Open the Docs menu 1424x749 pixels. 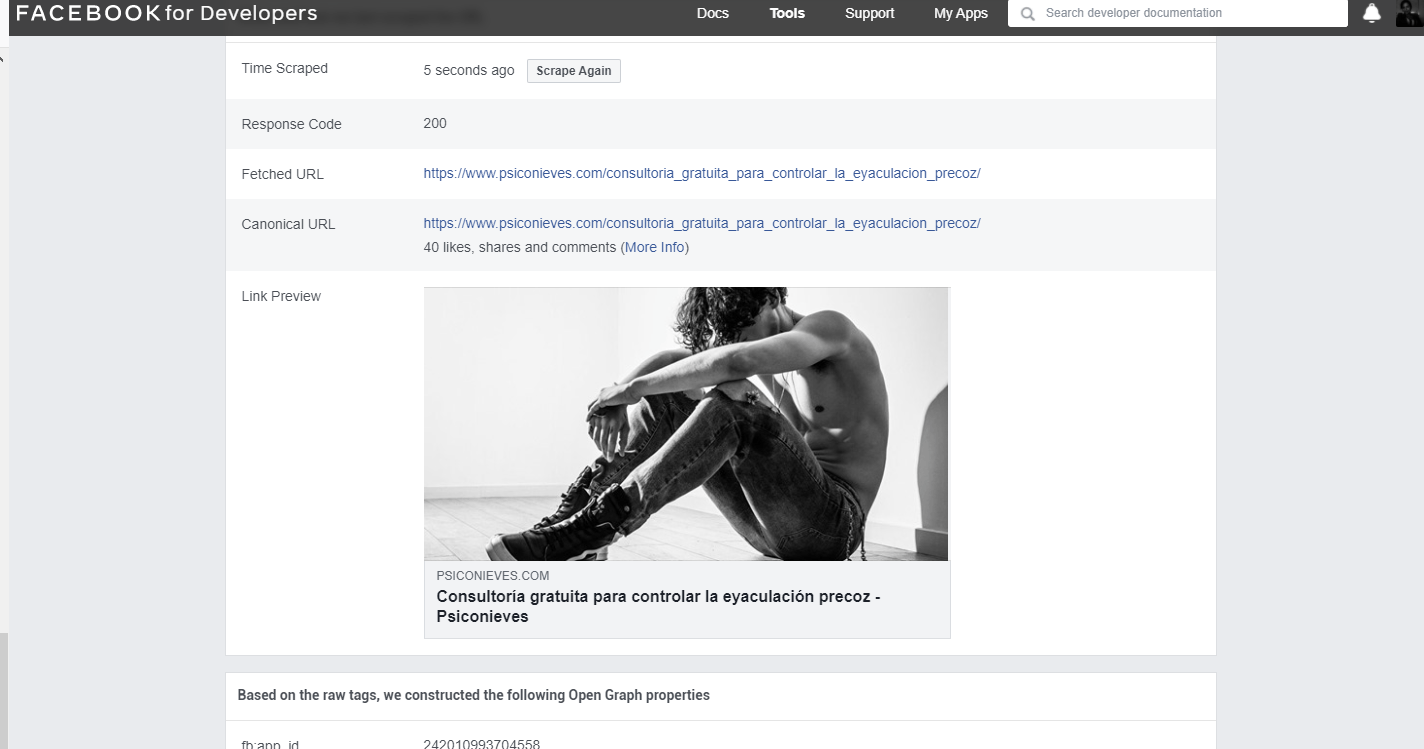pos(713,13)
